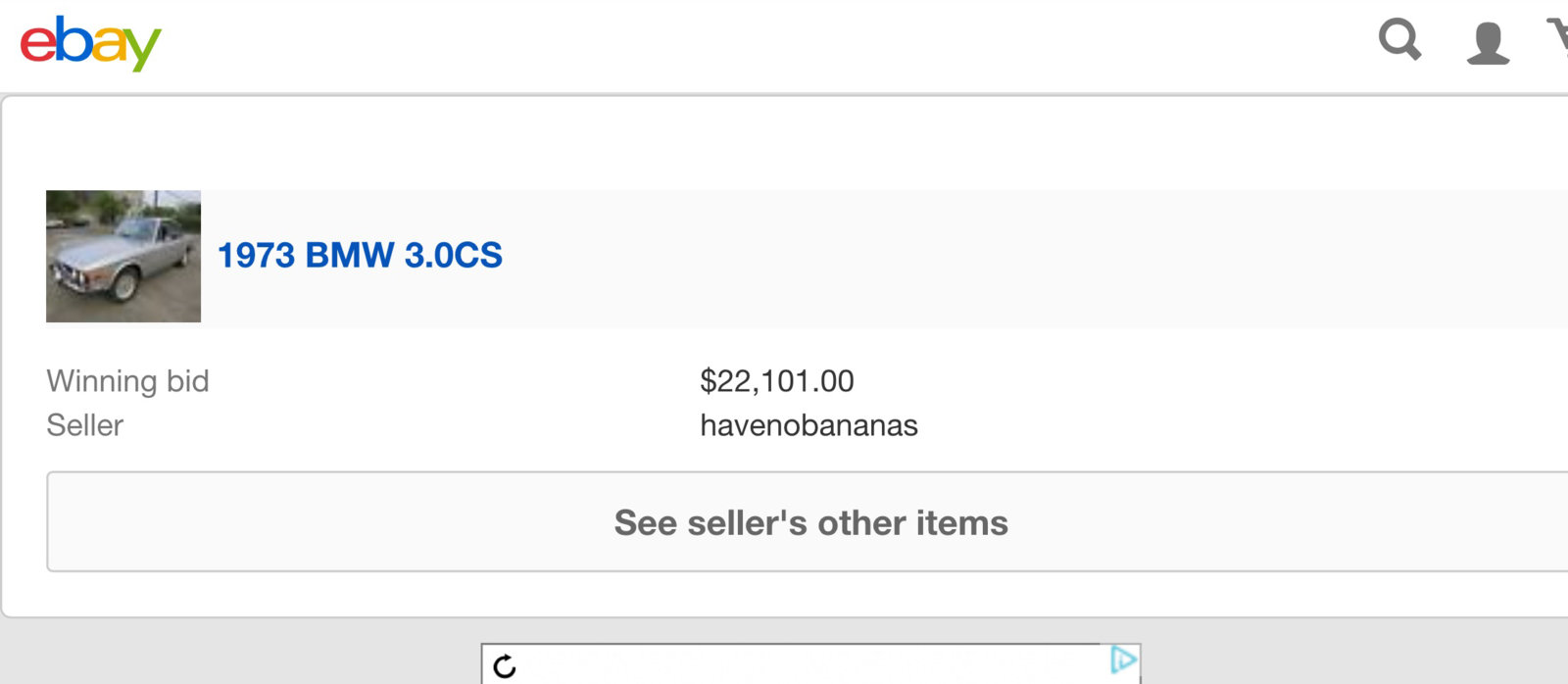Open search with the magnifying glass icon
The width and height of the screenshot is (1568, 684).
click(1399, 40)
